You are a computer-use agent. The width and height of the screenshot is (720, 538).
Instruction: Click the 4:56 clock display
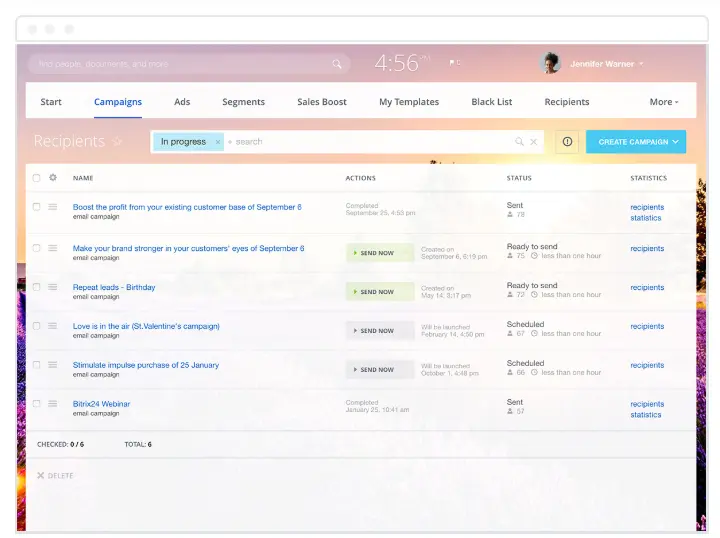(x=402, y=63)
